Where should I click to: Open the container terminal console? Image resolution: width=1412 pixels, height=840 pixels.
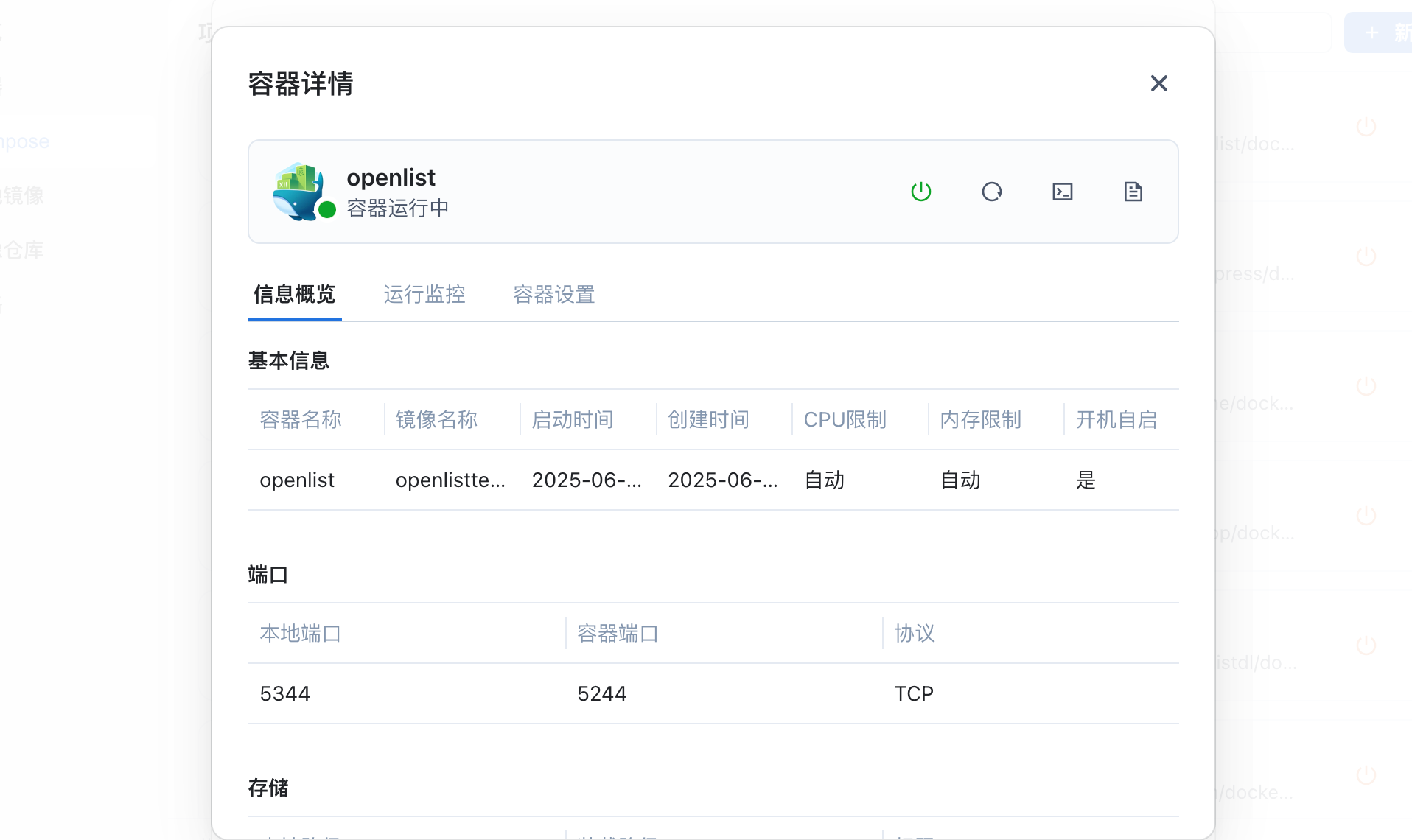[x=1062, y=192]
